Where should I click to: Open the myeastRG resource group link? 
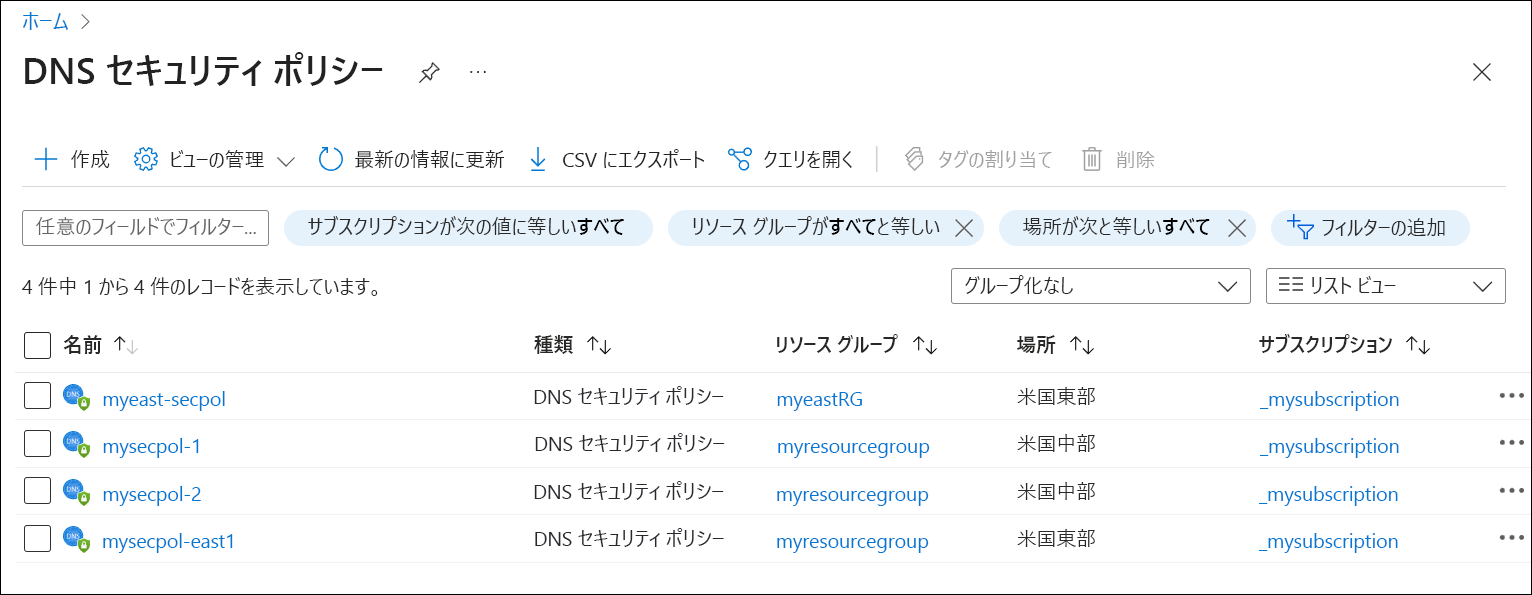[x=820, y=399]
